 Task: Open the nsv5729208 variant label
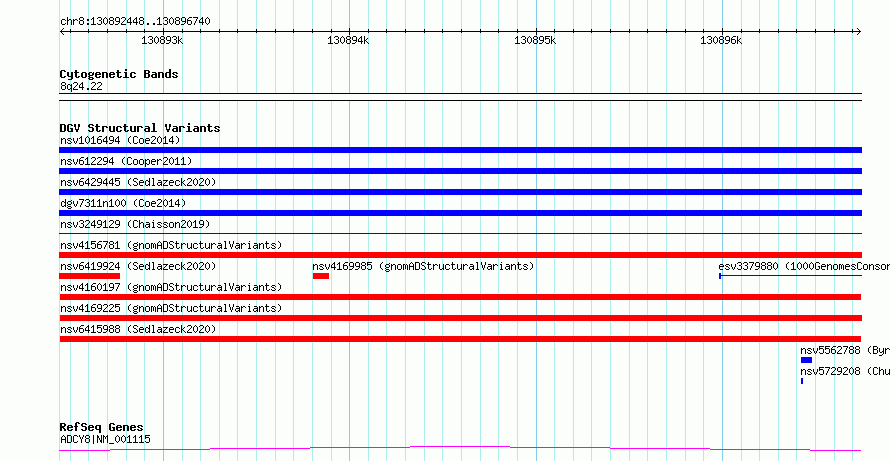[845, 371]
